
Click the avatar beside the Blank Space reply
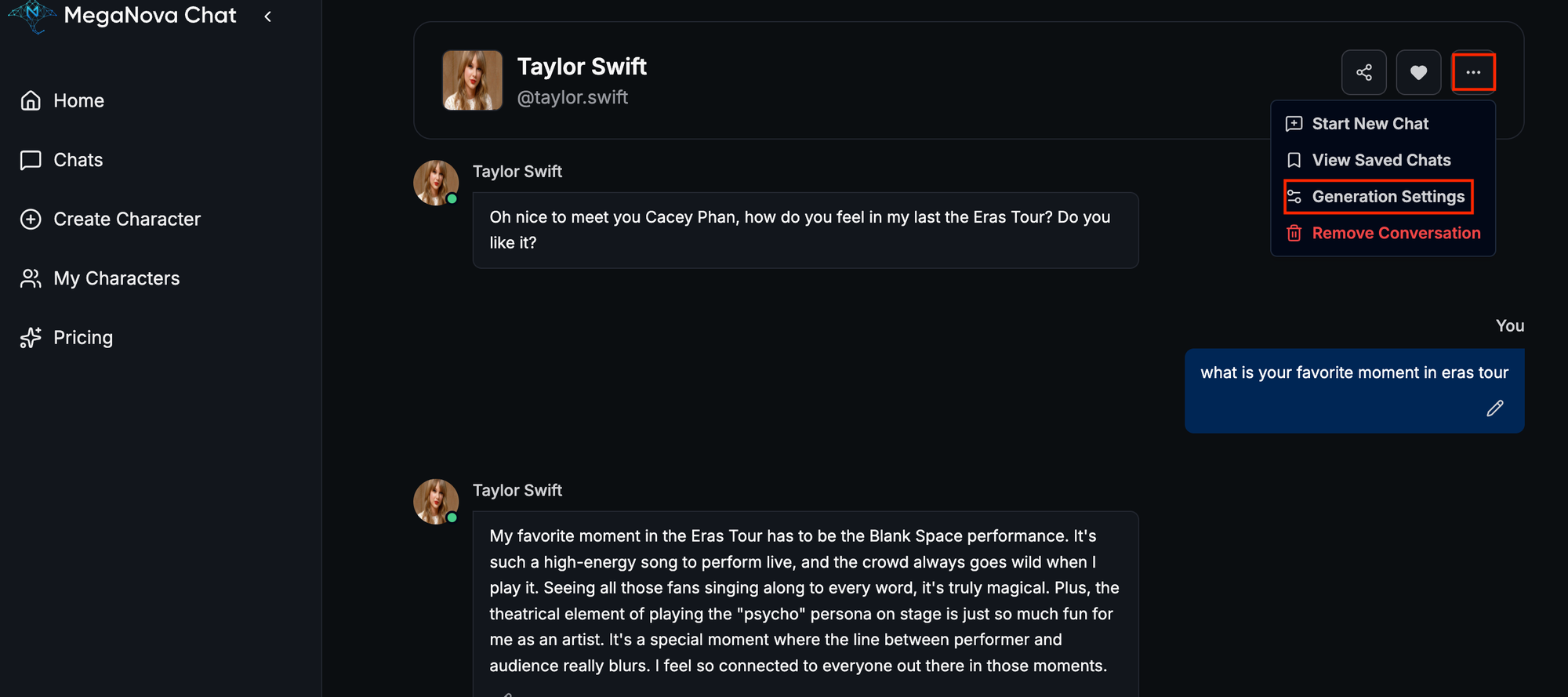click(436, 502)
